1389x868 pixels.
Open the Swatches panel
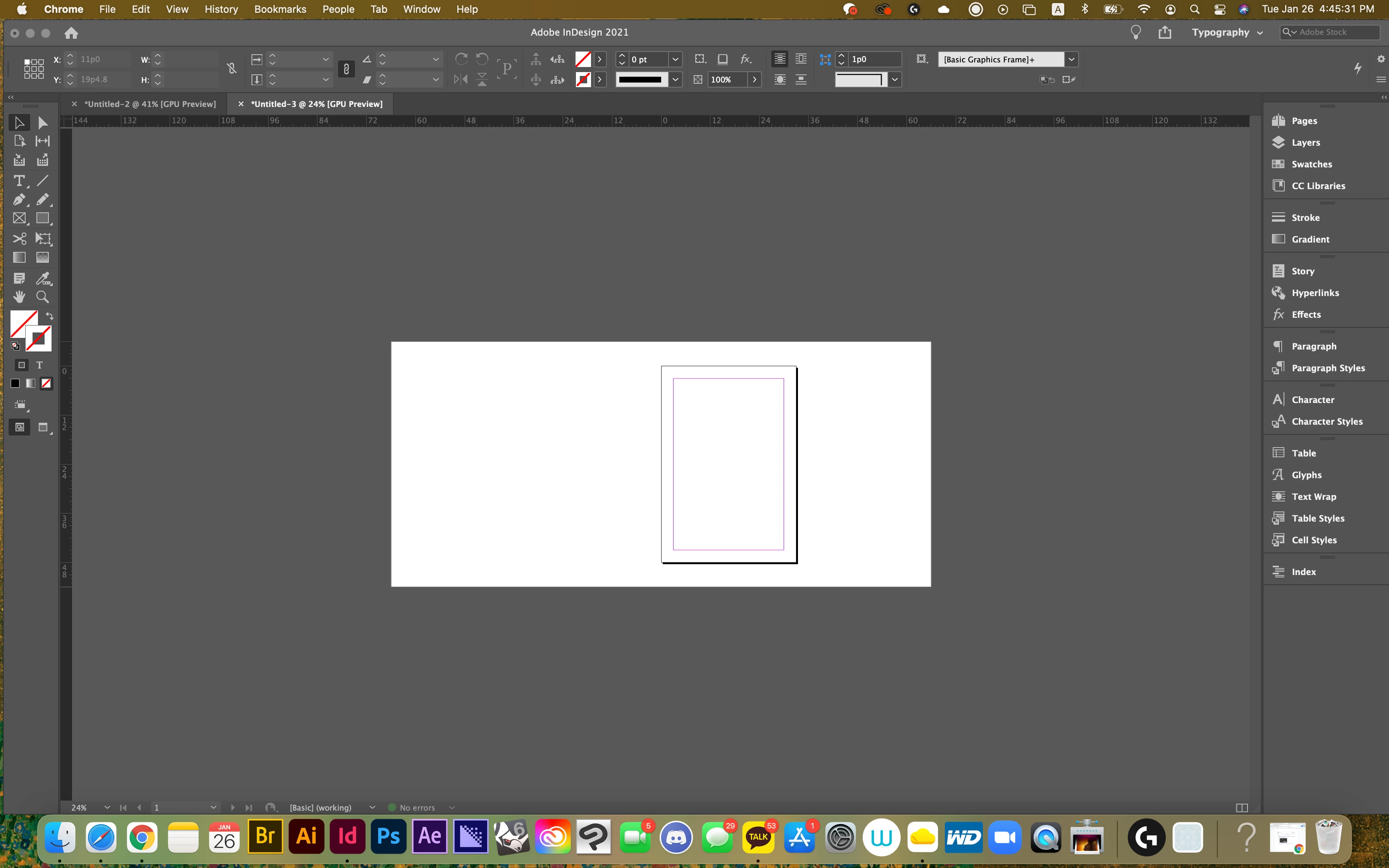click(1311, 164)
